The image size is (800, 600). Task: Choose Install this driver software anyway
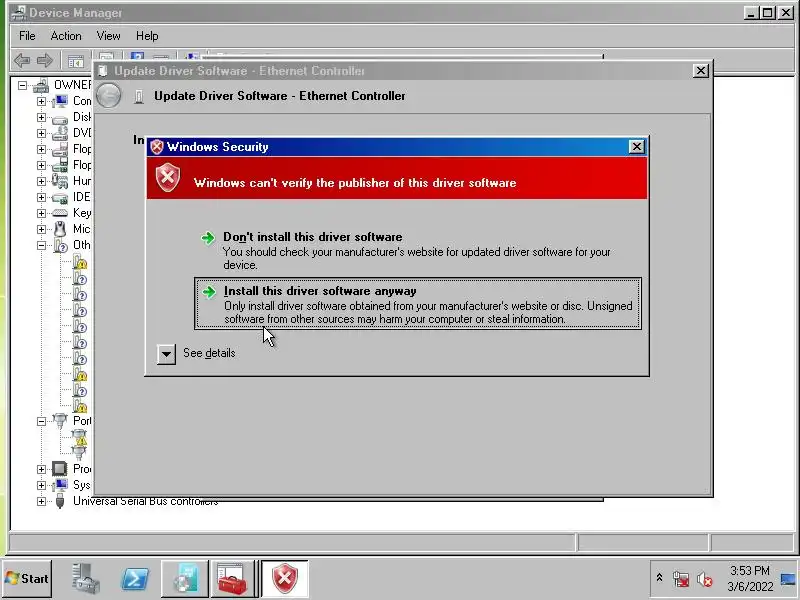pos(417,304)
